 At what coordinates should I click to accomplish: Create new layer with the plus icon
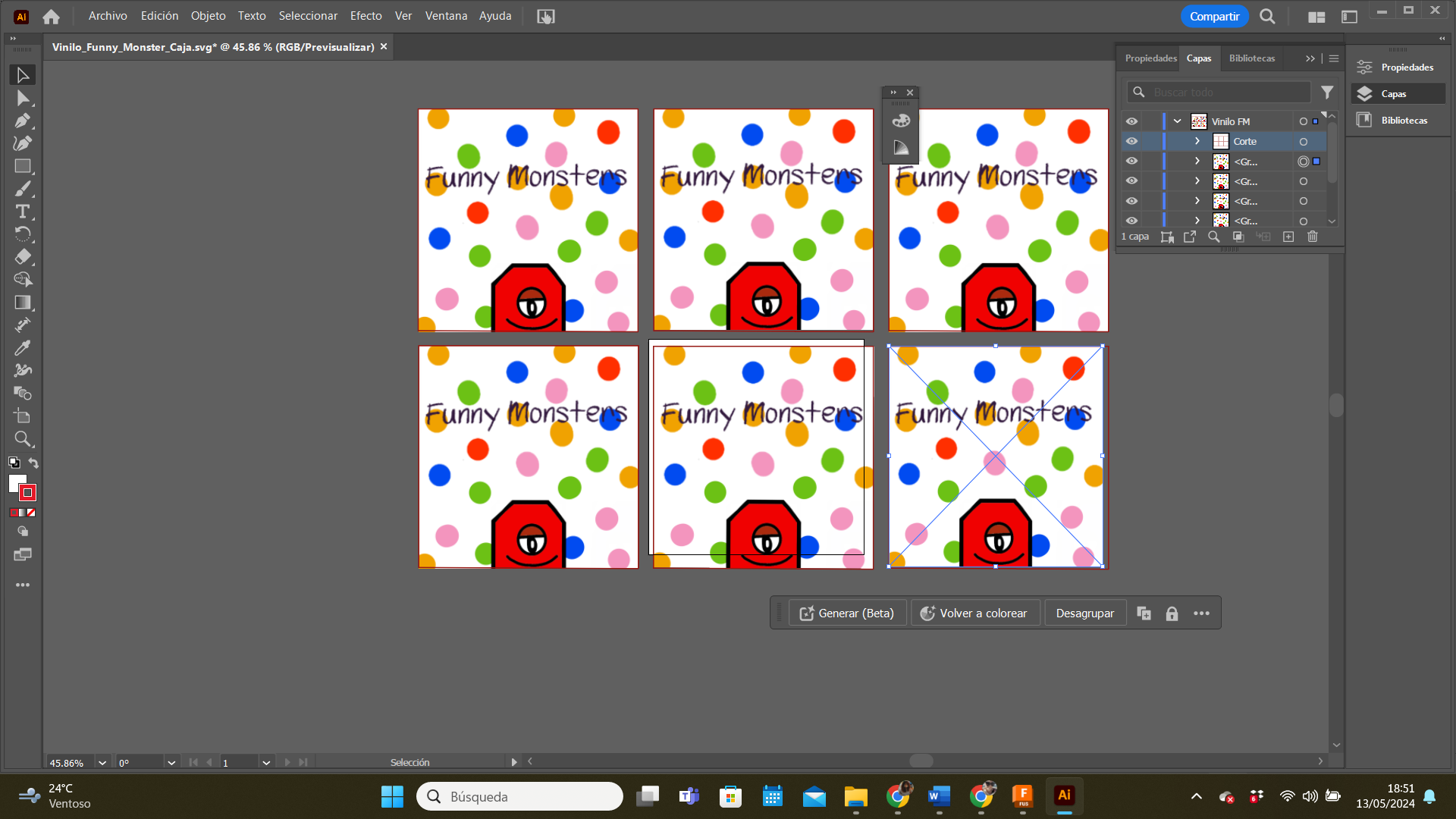[x=1288, y=237]
